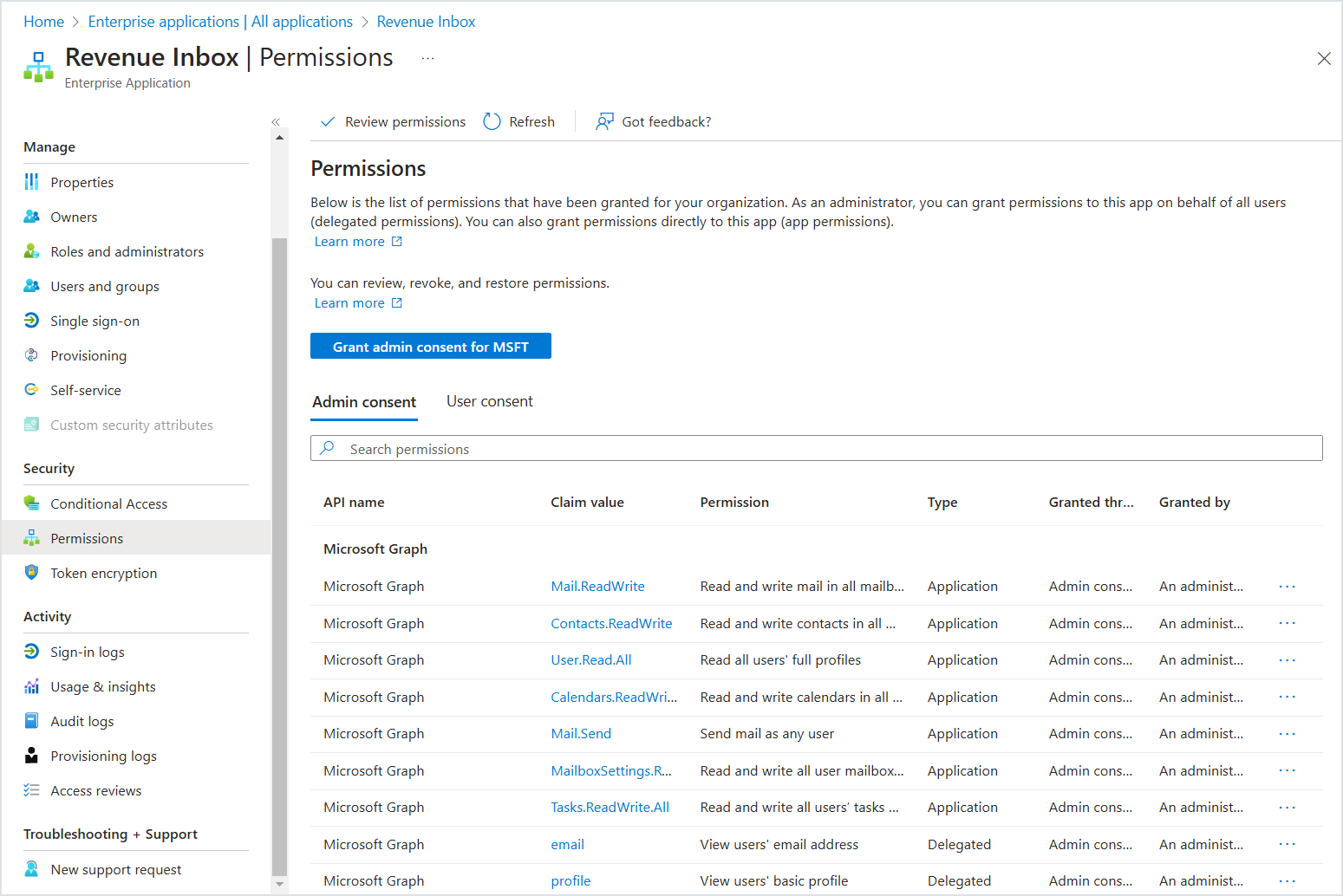Click the Self-service icon
The width and height of the screenshot is (1343, 896).
coord(32,390)
